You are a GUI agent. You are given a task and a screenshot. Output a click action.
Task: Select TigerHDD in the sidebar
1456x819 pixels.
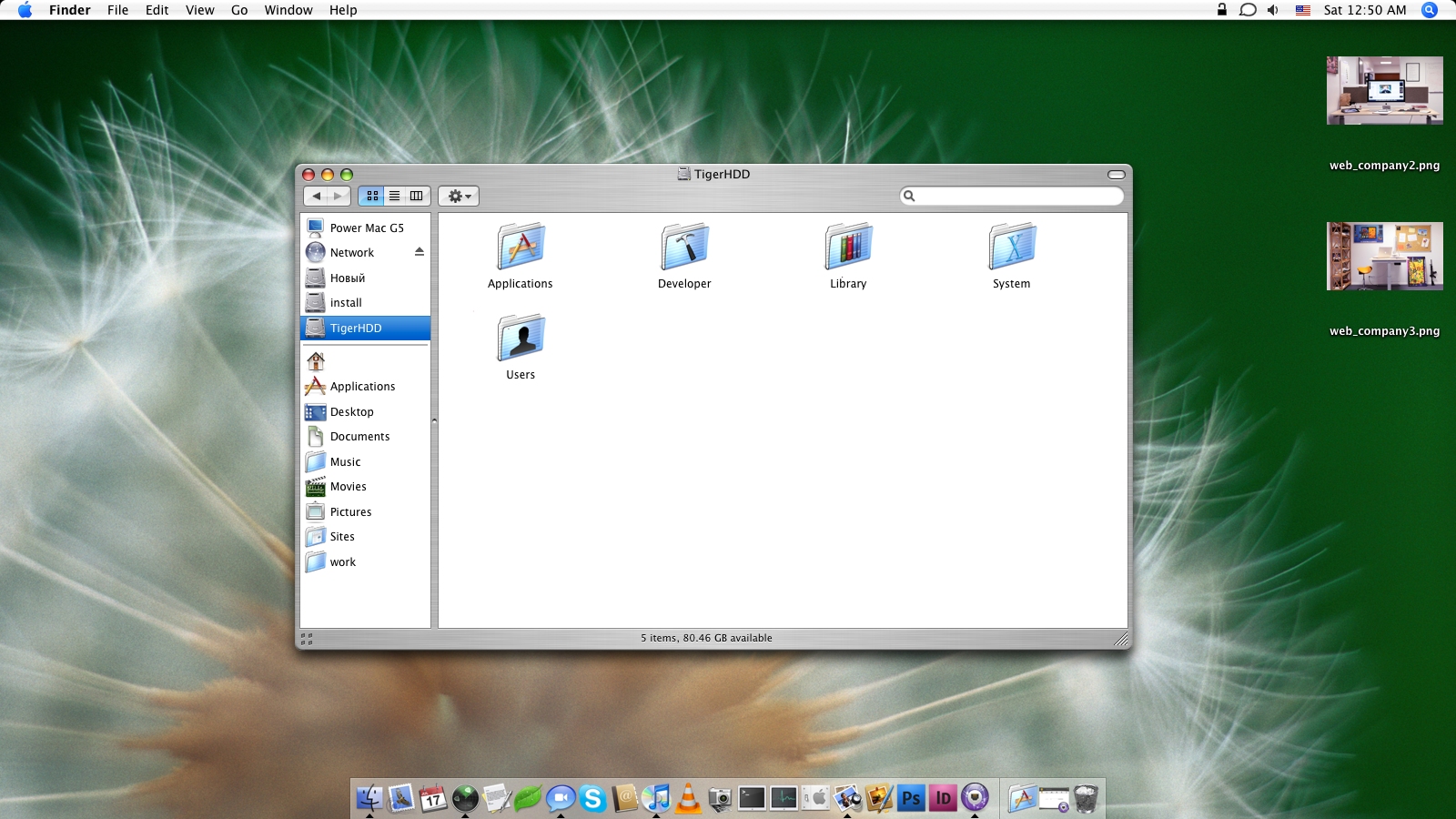coord(365,328)
